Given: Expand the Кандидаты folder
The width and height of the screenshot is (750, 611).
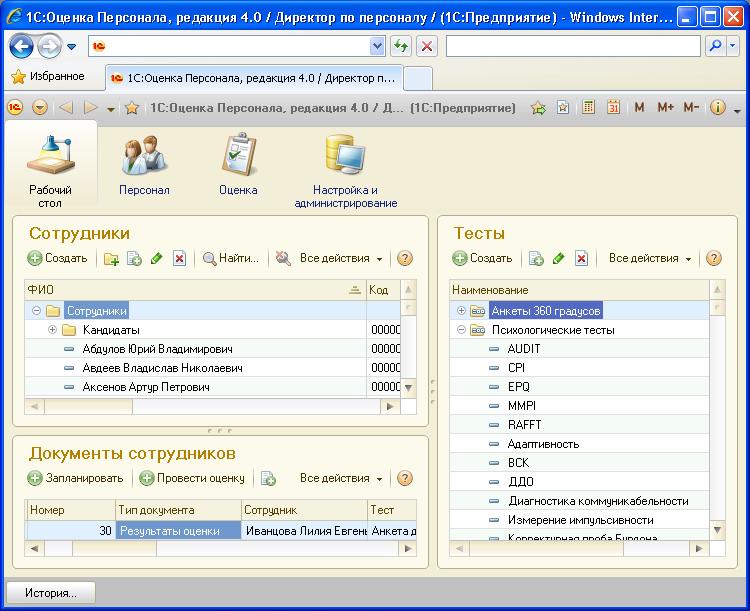Looking at the screenshot, I should click(52, 330).
